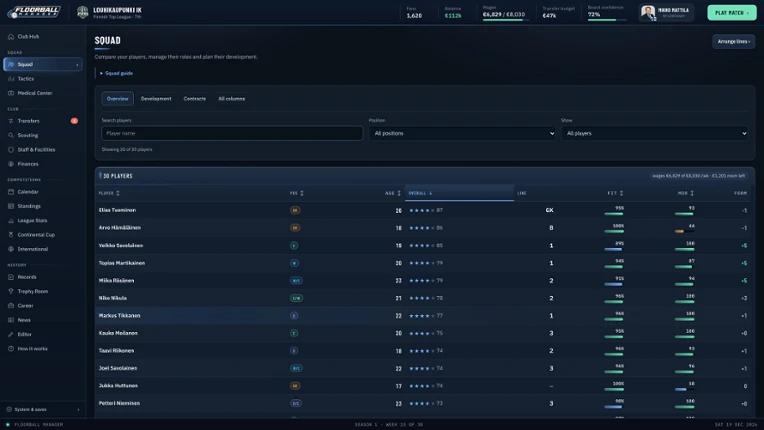Sort table by Age column
This screenshot has height=430, width=764.
(x=393, y=193)
